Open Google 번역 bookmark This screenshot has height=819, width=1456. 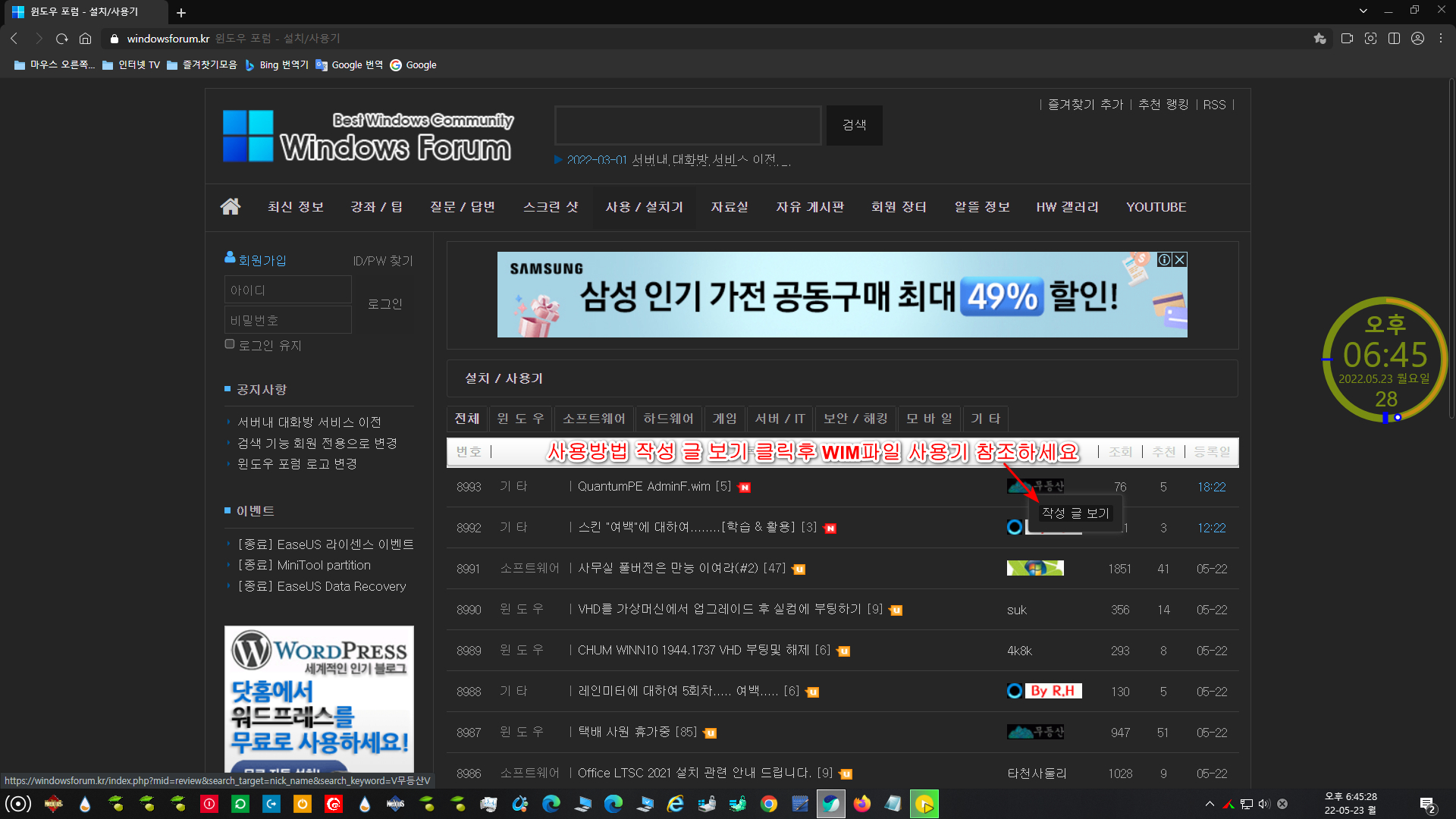coord(350,65)
